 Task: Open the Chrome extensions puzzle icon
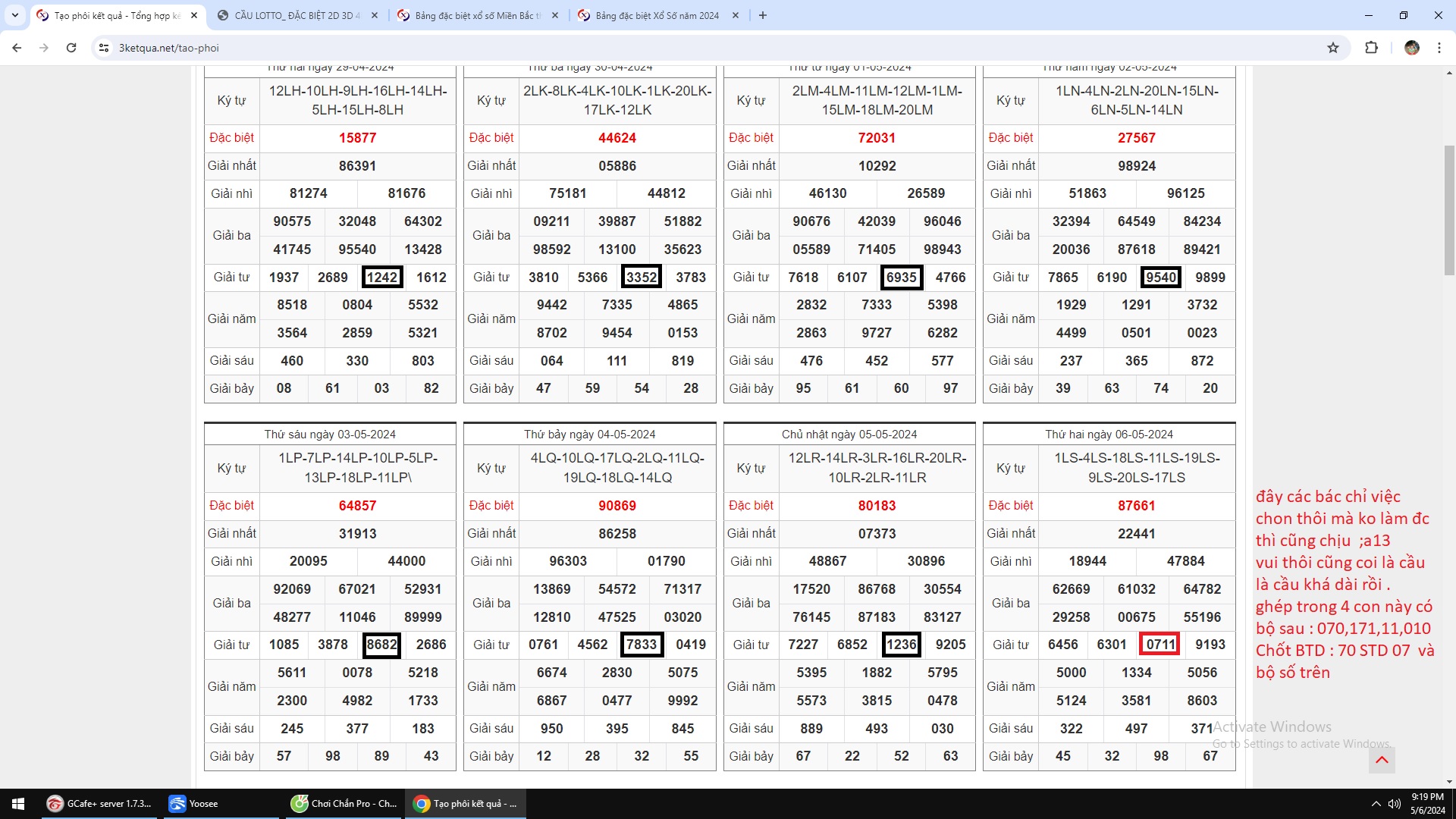(x=1371, y=48)
